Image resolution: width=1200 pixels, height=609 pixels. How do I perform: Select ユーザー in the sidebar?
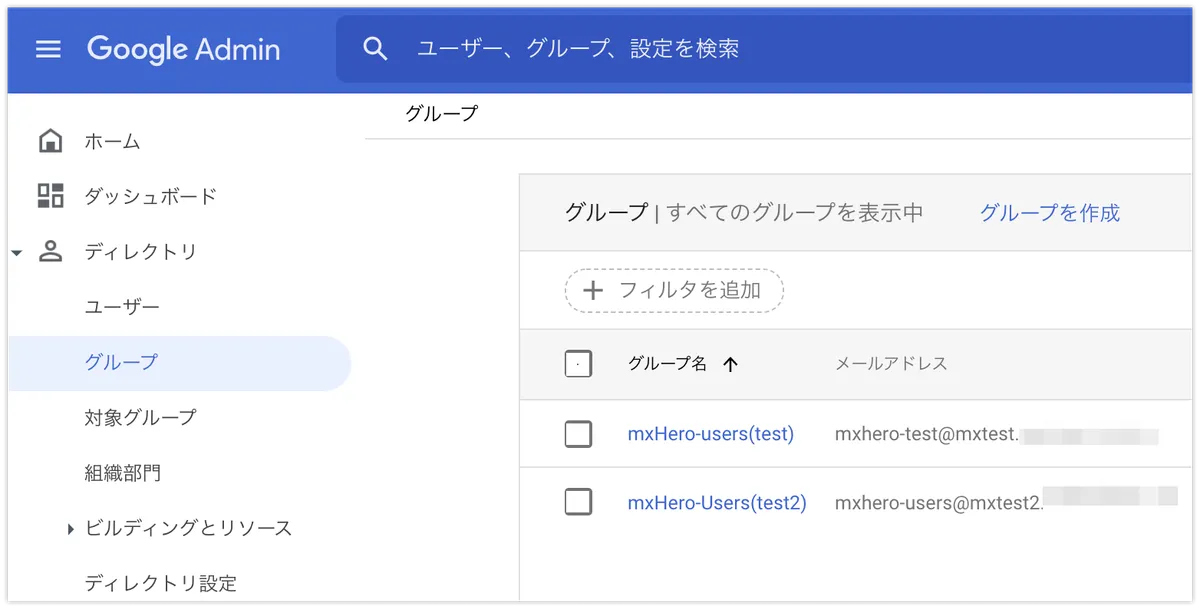(x=122, y=307)
